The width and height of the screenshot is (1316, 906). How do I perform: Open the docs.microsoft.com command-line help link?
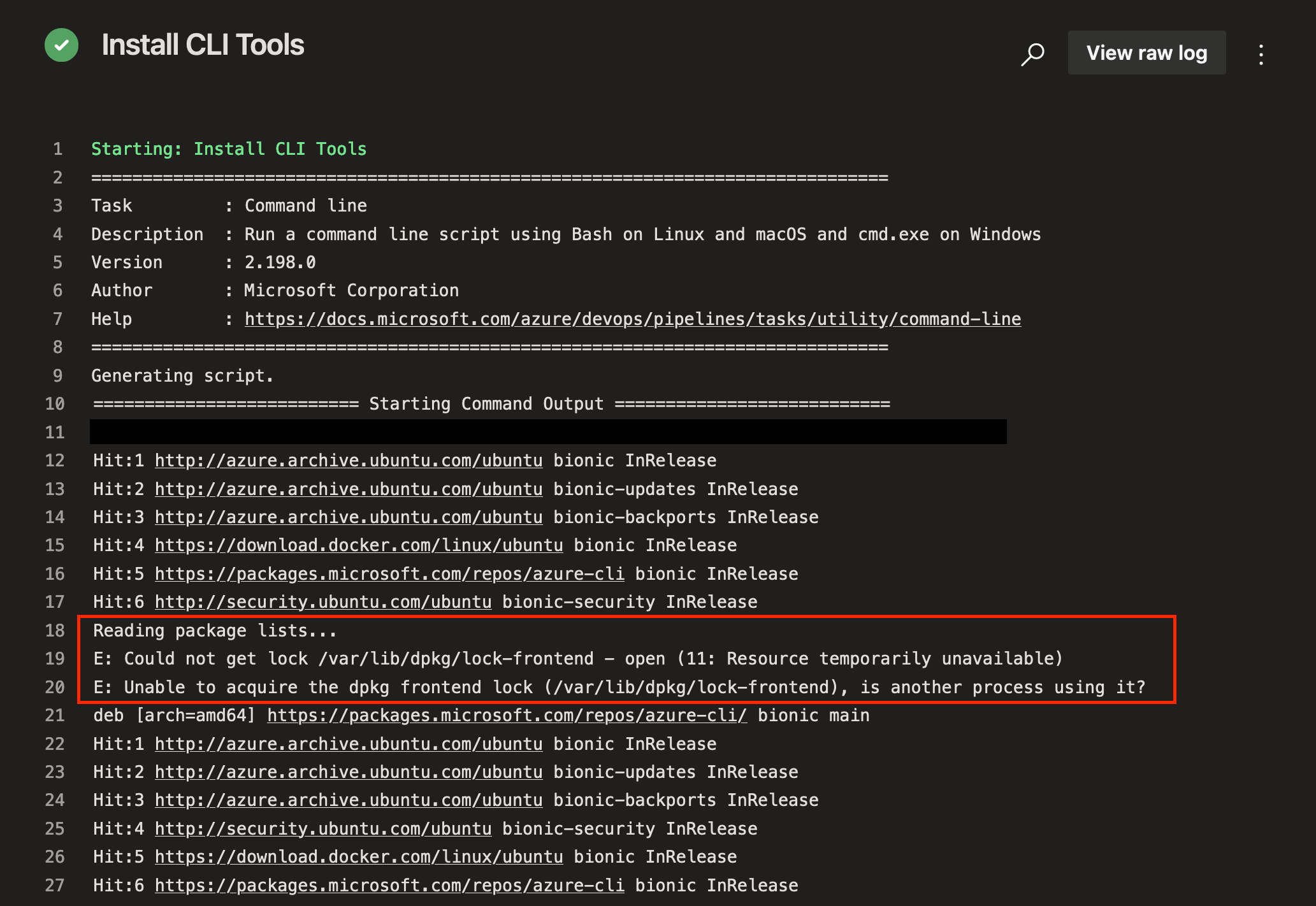tap(632, 319)
